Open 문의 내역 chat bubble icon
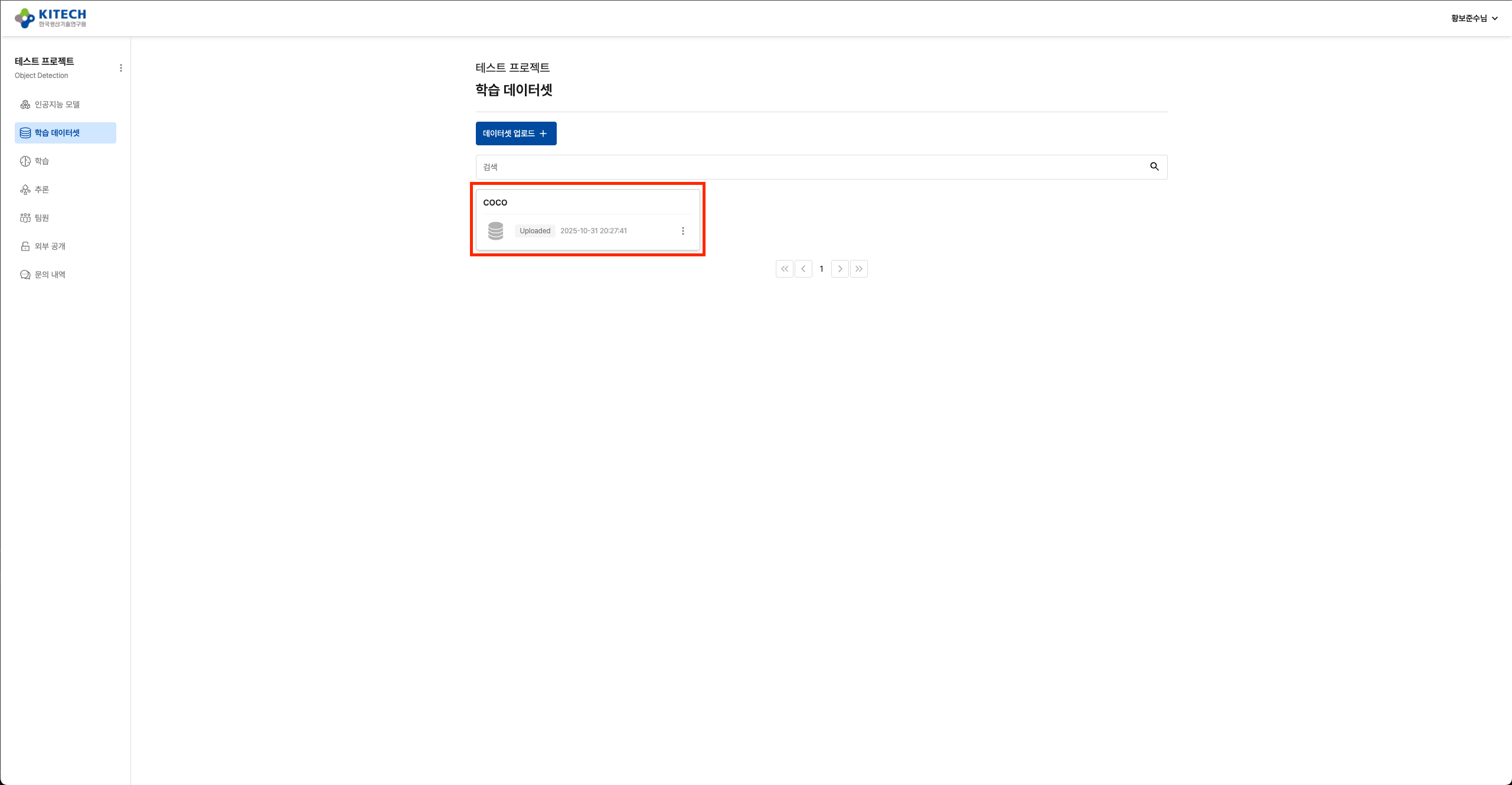Viewport: 1512px width, 785px height. [x=25, y=275]
